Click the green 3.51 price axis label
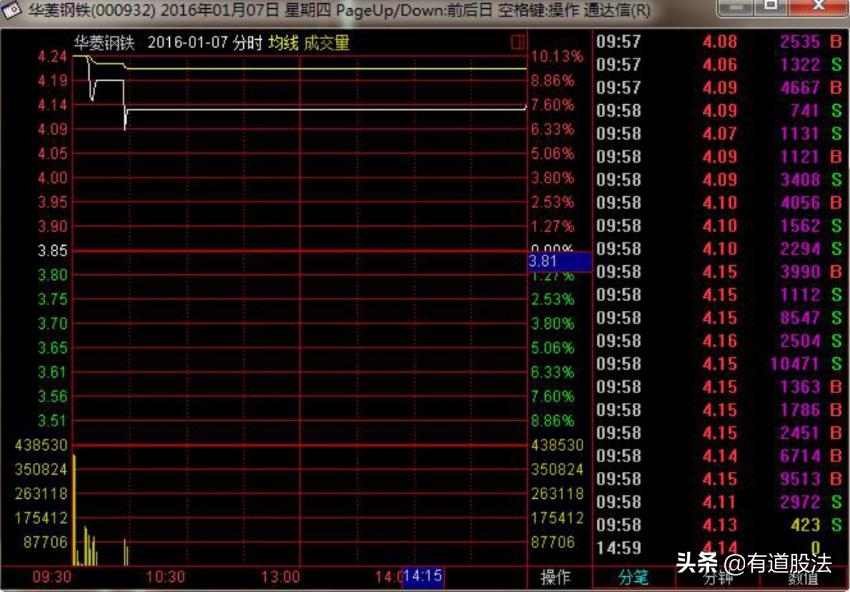Image resolution: width=850 pixels, height=592 pixels. (53, 420)
